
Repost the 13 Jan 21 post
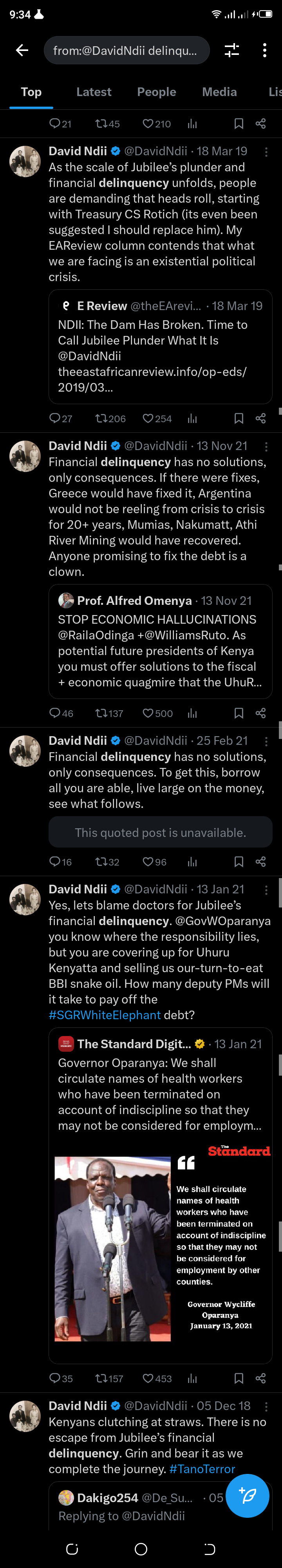click(101, 1378)
